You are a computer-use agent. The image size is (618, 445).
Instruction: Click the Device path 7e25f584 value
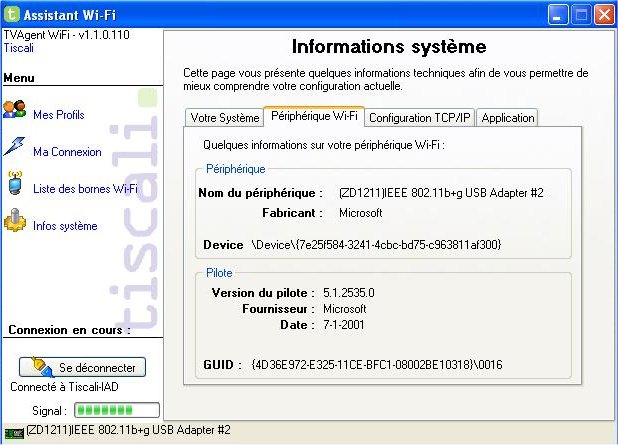coord(376,245)
